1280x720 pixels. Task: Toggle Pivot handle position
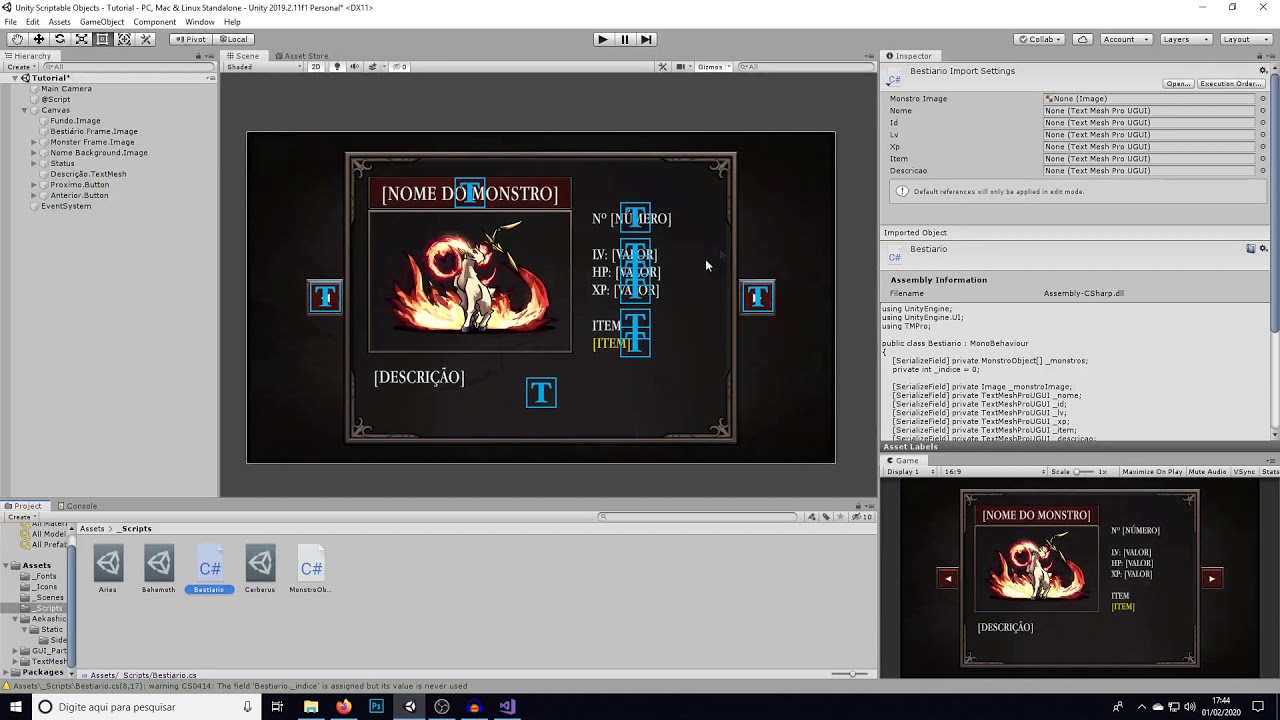(x=190, y=39)
